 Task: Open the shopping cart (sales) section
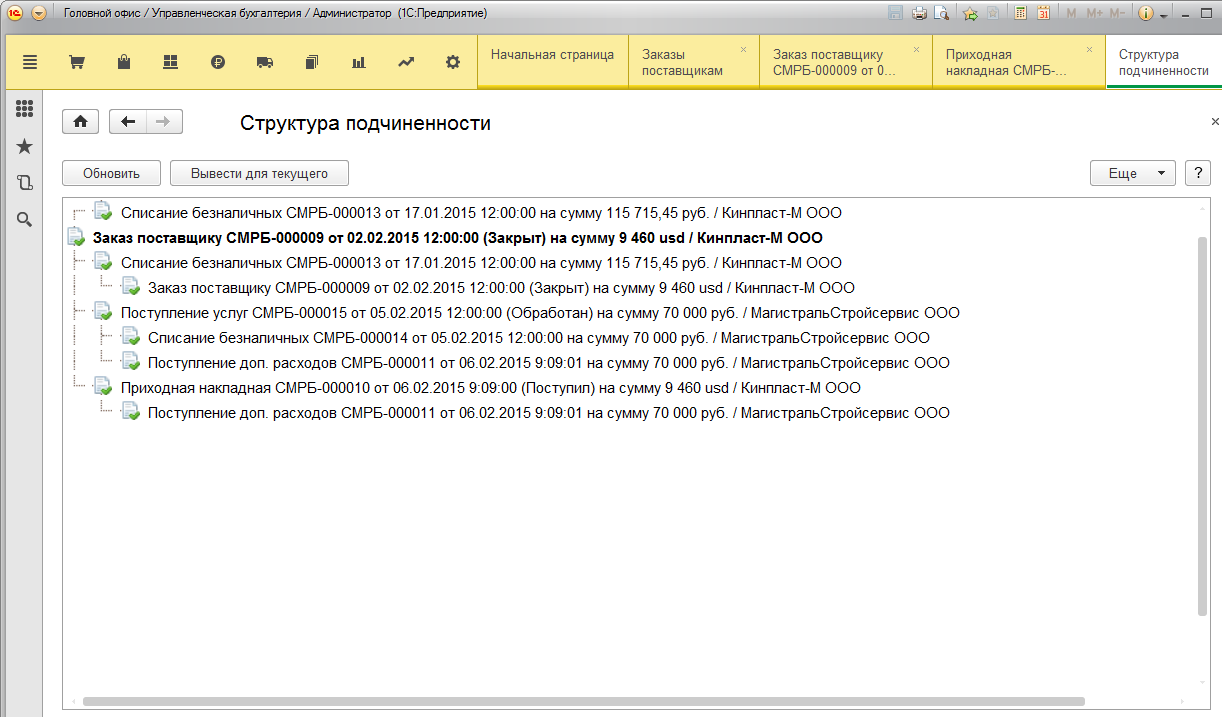pyautogui.click(x=76, y=62)
